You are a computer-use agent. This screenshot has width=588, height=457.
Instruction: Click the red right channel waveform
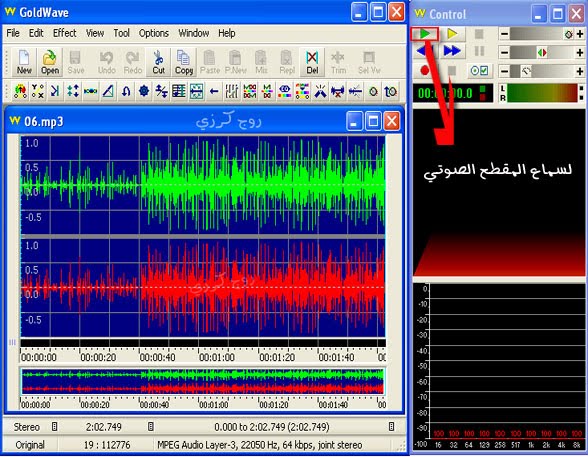click(x=203, y=288)
